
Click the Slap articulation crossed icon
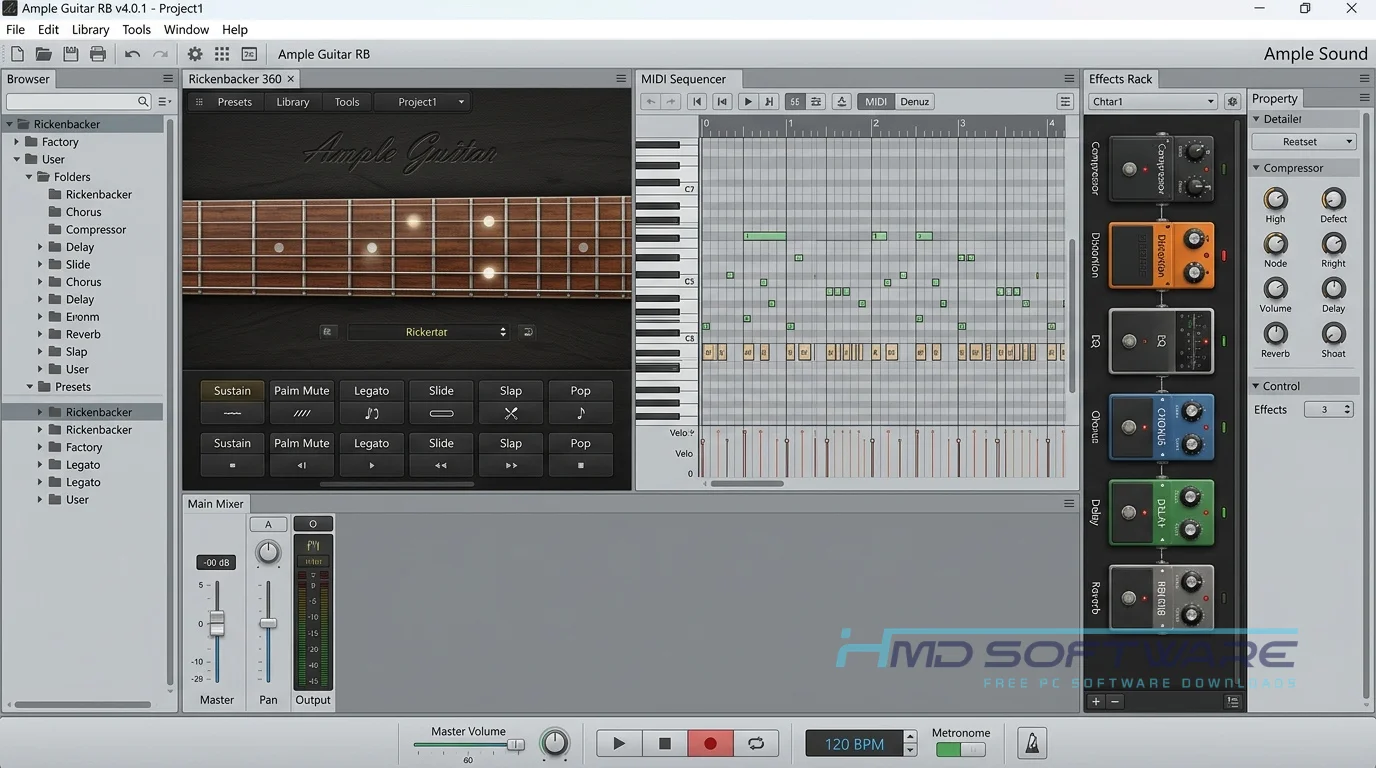[x=511, y=413]
